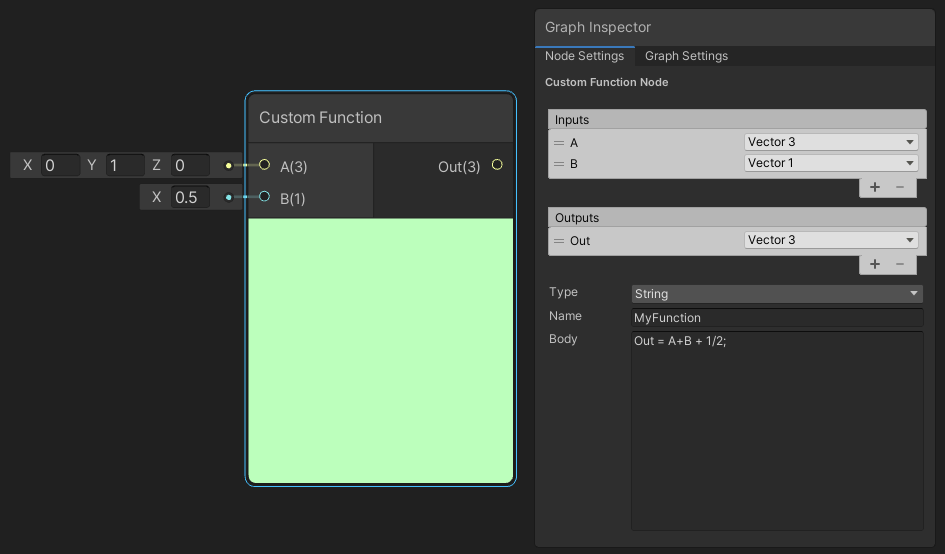This screenshot has height=554, width=945.
Task: Open the Vector 3 dropdown for Out output
Action: pos(830,240)
